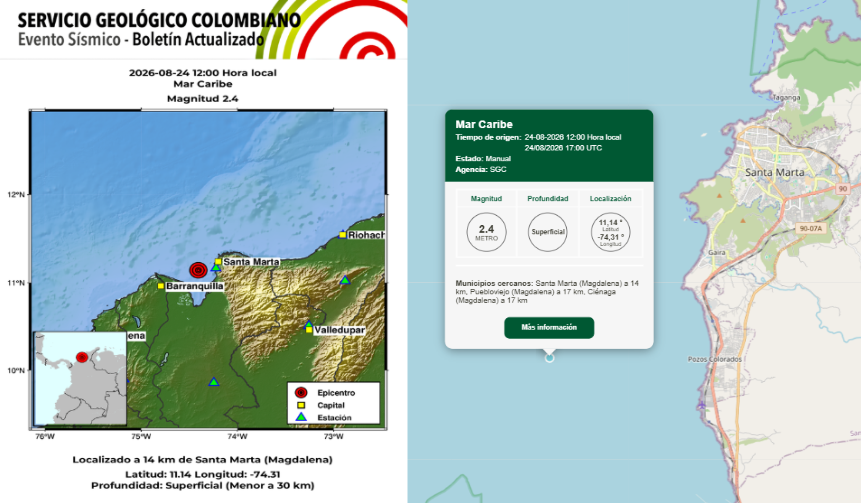Select the yellow capital square at Barranquilla
This screenshot has height=503, width=861.
click(161, 286)
